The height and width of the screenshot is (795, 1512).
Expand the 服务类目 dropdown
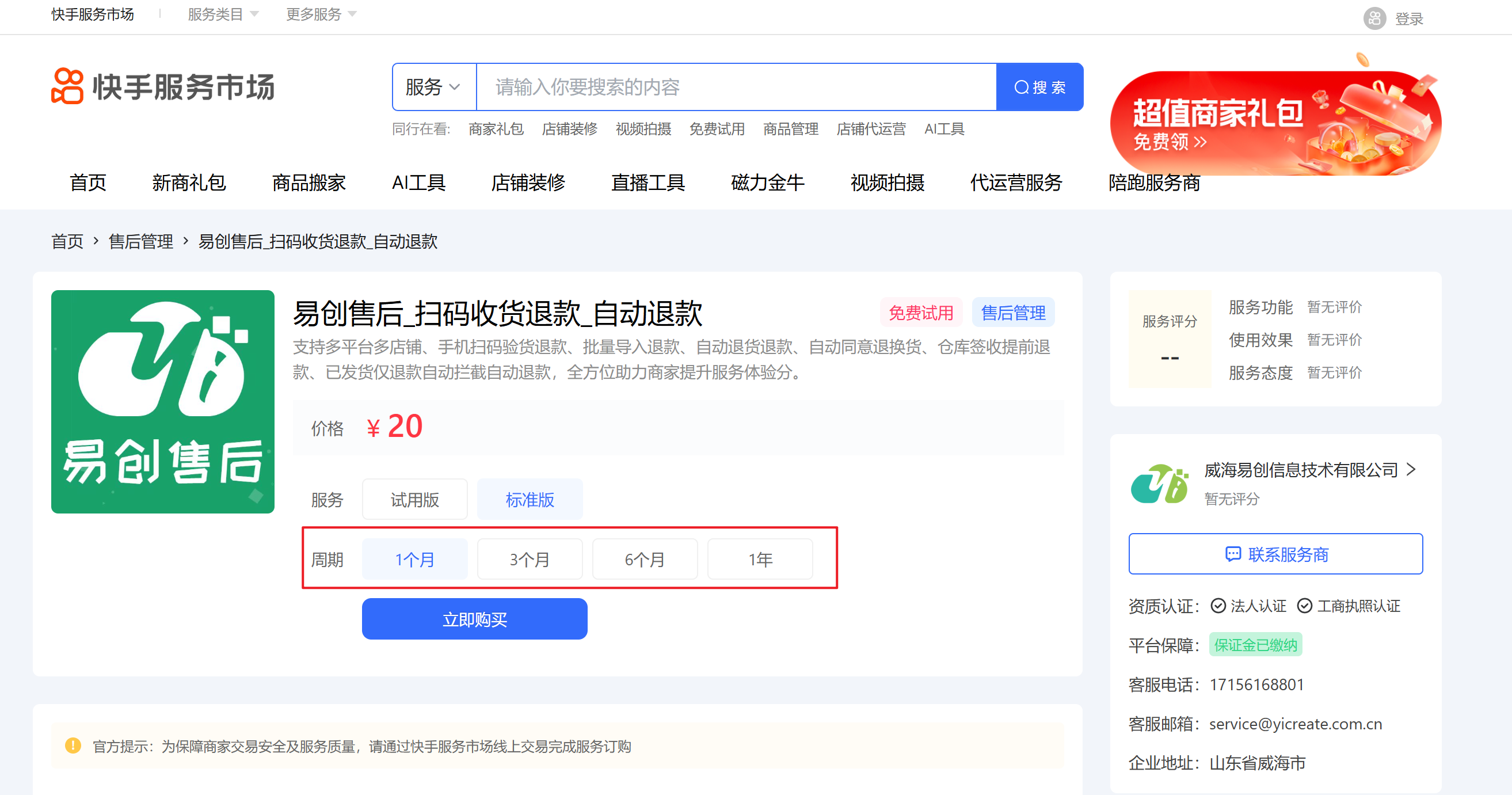pos(223,14)
